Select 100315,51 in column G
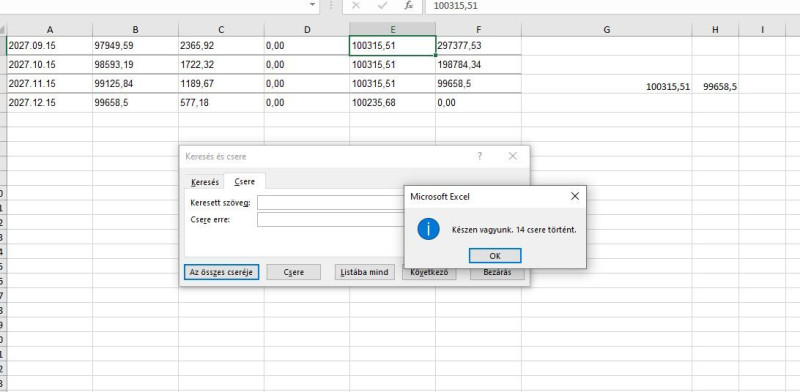 pos(607,84)
